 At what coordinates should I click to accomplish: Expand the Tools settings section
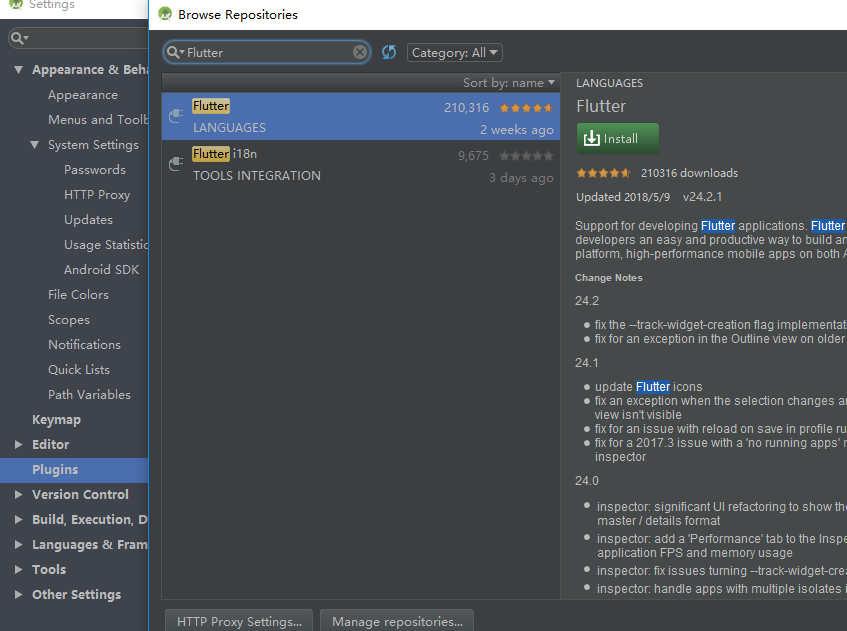[18, 569]
